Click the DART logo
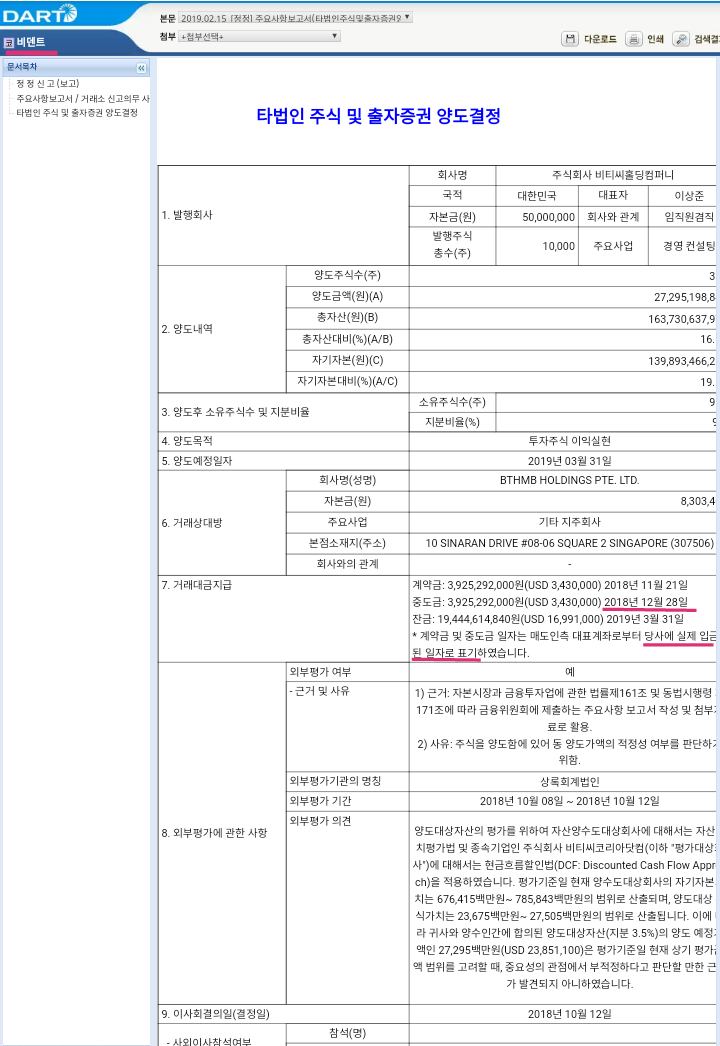This screenshot has width=720, height=1046. pyautogui.click(x=39, y=14)
